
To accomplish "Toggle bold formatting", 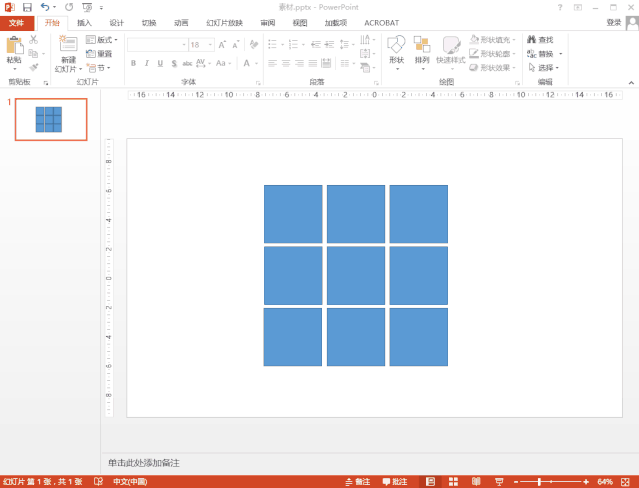I will pyautogui.click(x=133, y=63).
